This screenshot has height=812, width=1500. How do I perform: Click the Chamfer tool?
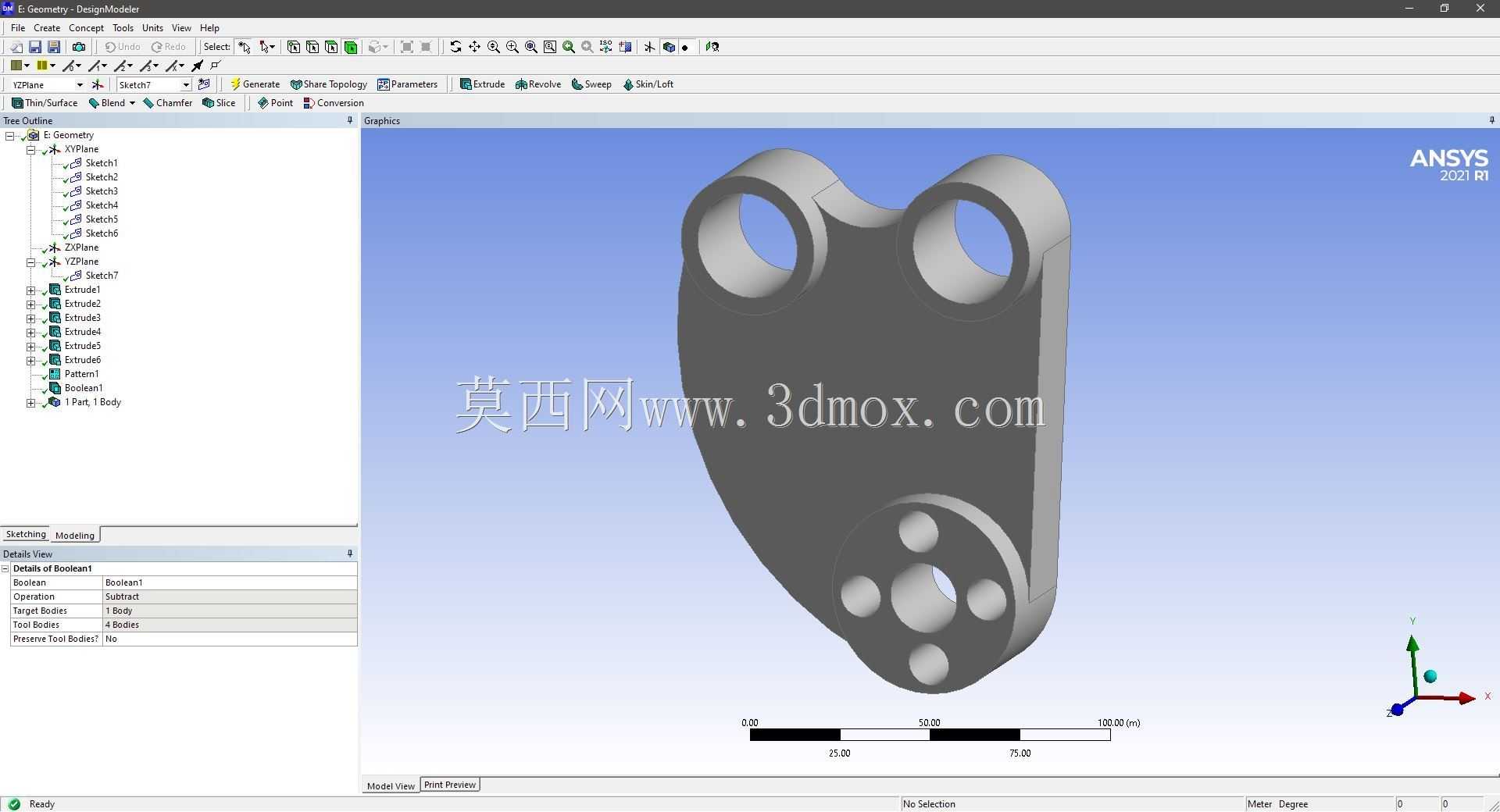168,103
